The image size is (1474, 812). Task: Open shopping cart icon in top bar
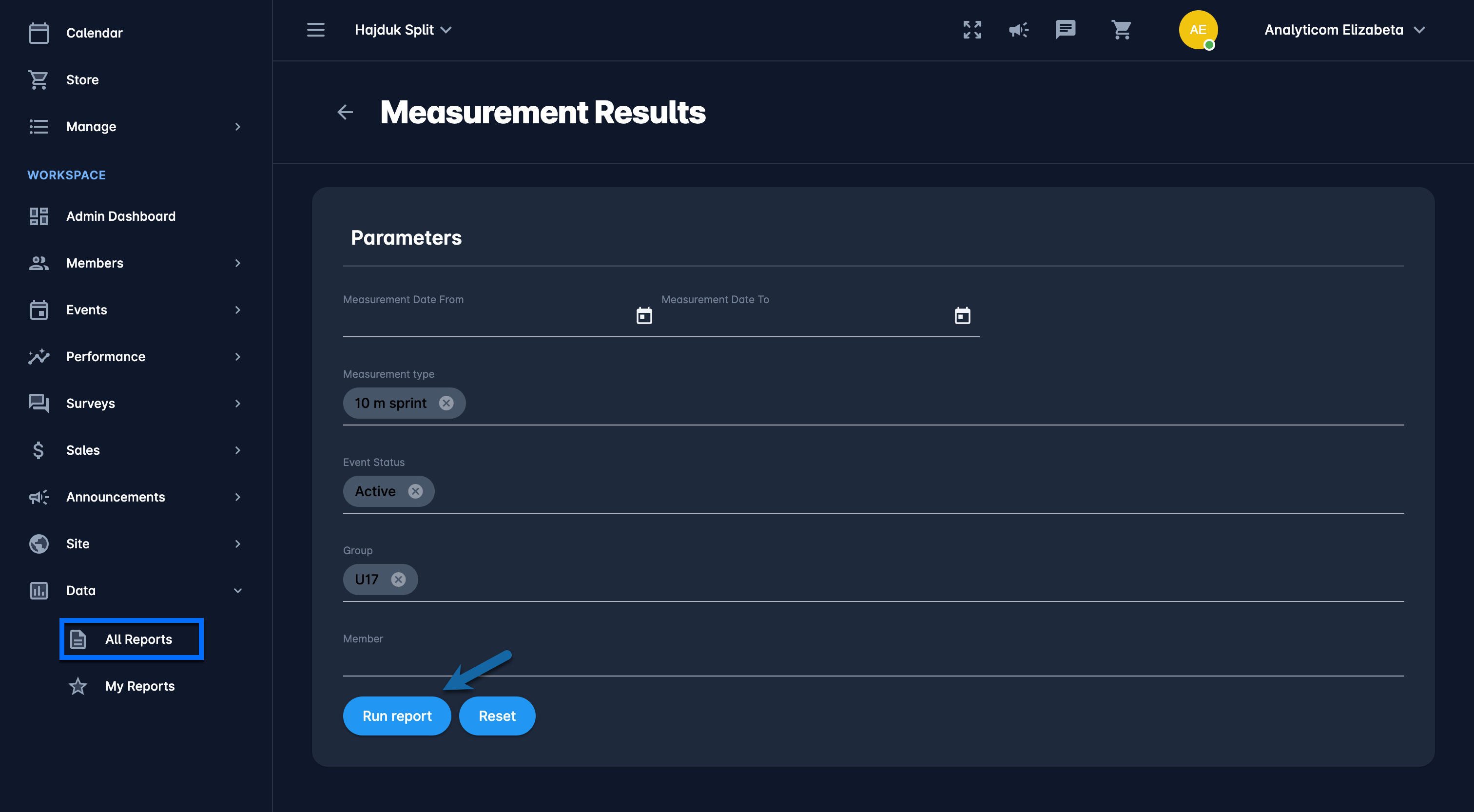click(x=1121, y=30)
